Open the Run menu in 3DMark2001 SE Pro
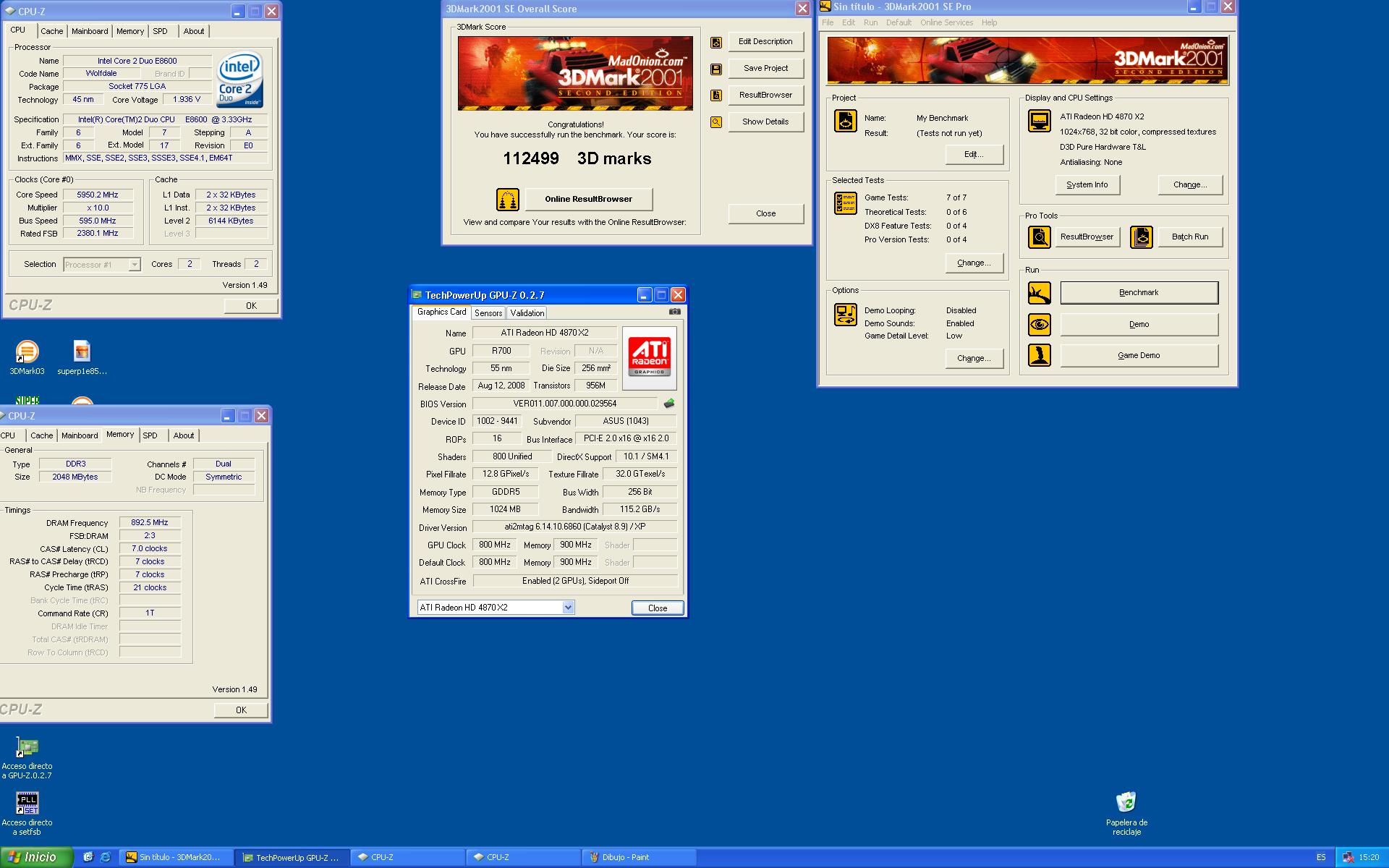Viewport: 1389px width, 868px height. click(x=870, y=22)
